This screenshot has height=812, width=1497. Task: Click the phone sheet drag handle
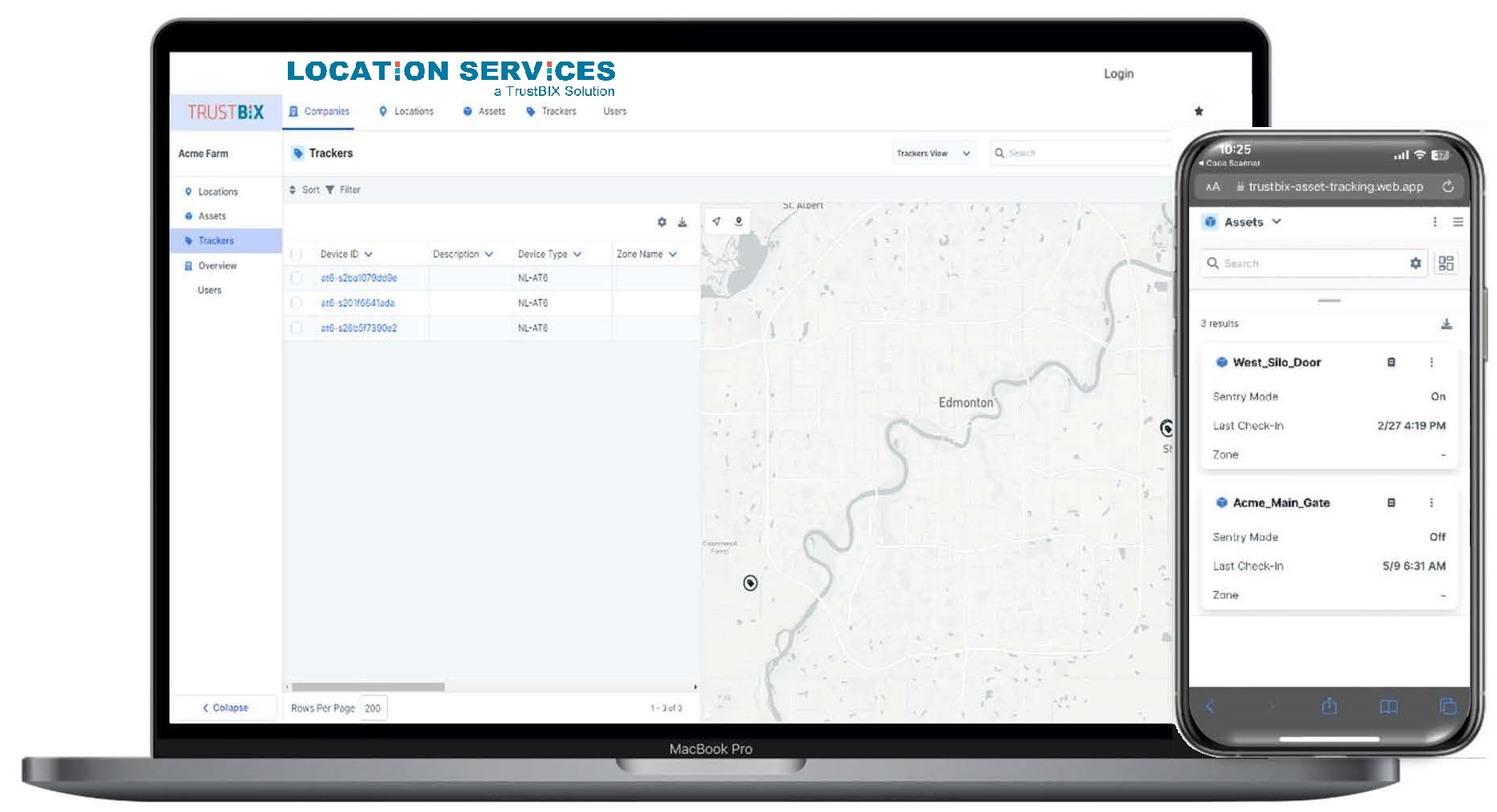tap(1329, 301)
